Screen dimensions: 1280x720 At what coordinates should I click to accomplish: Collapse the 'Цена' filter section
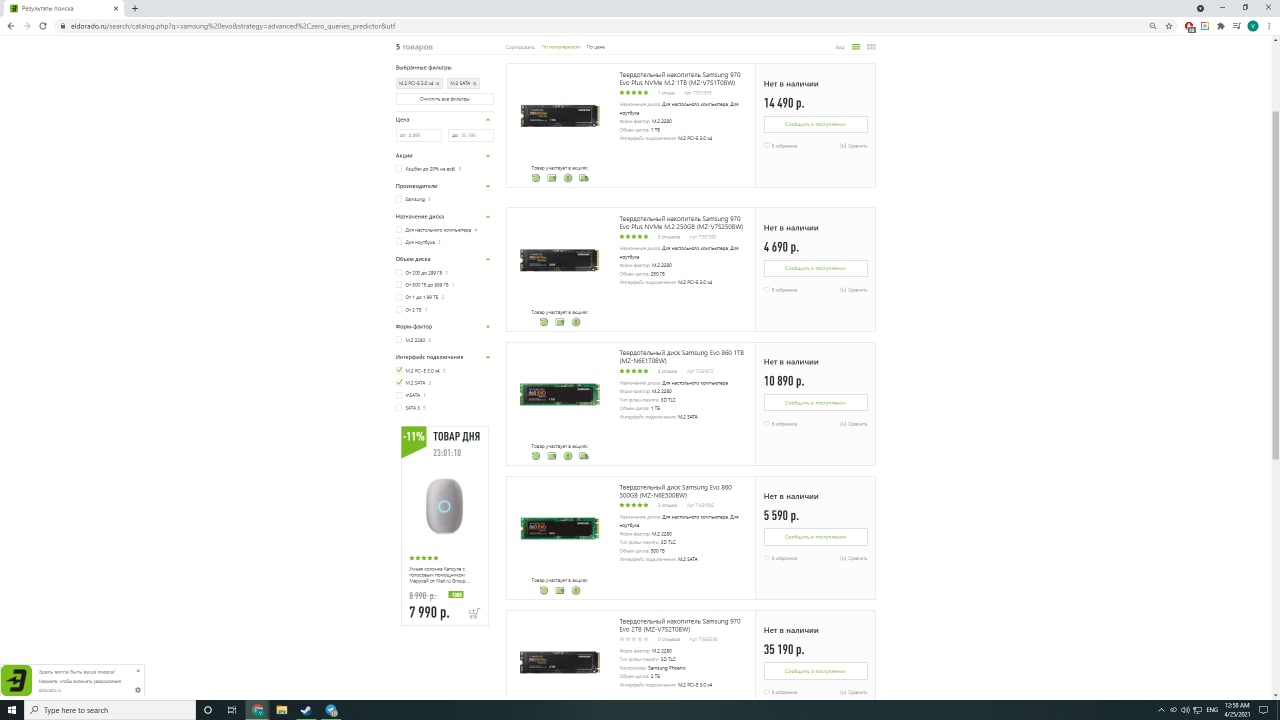pyautogui.click(x=488, y=119)
